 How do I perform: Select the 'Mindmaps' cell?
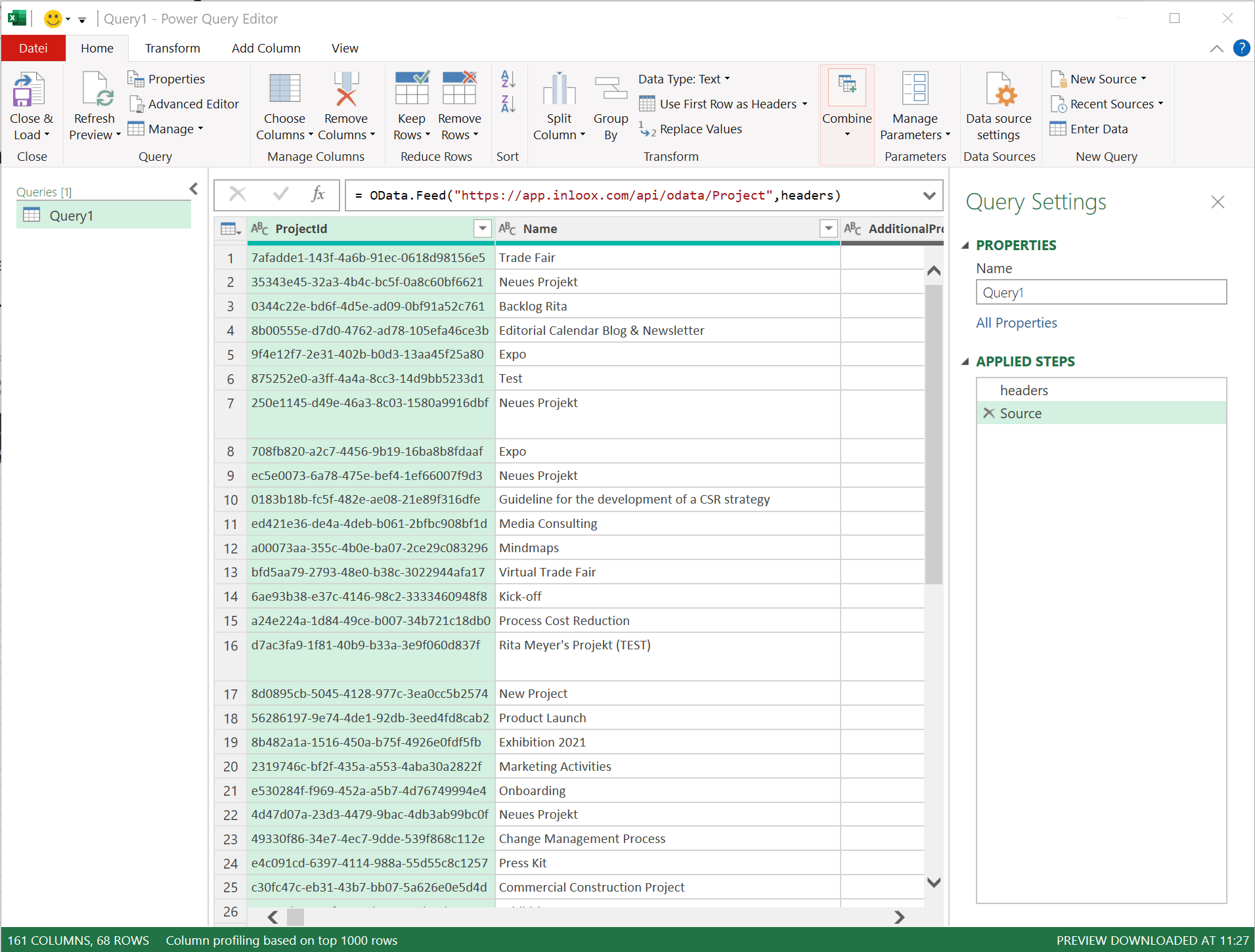click(x=667, y=548)
